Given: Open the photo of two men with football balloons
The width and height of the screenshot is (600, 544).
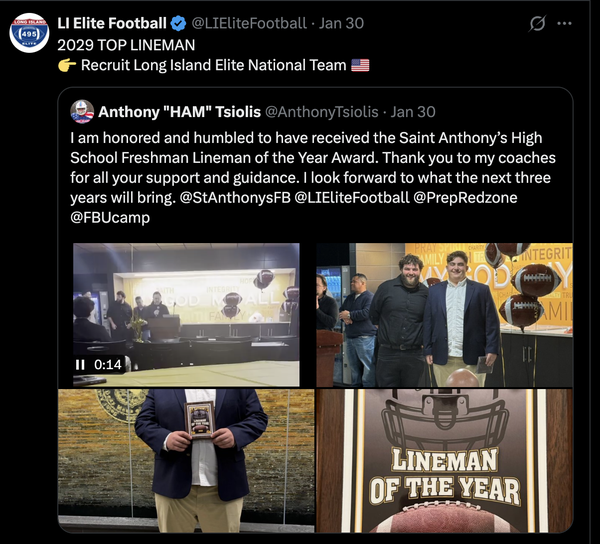Looking at the screenshot, I should tap(444, 315).
